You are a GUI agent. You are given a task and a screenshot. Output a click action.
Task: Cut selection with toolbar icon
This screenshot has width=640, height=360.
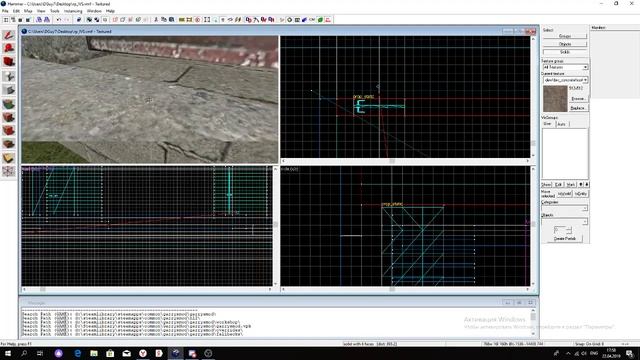[156, 20]
